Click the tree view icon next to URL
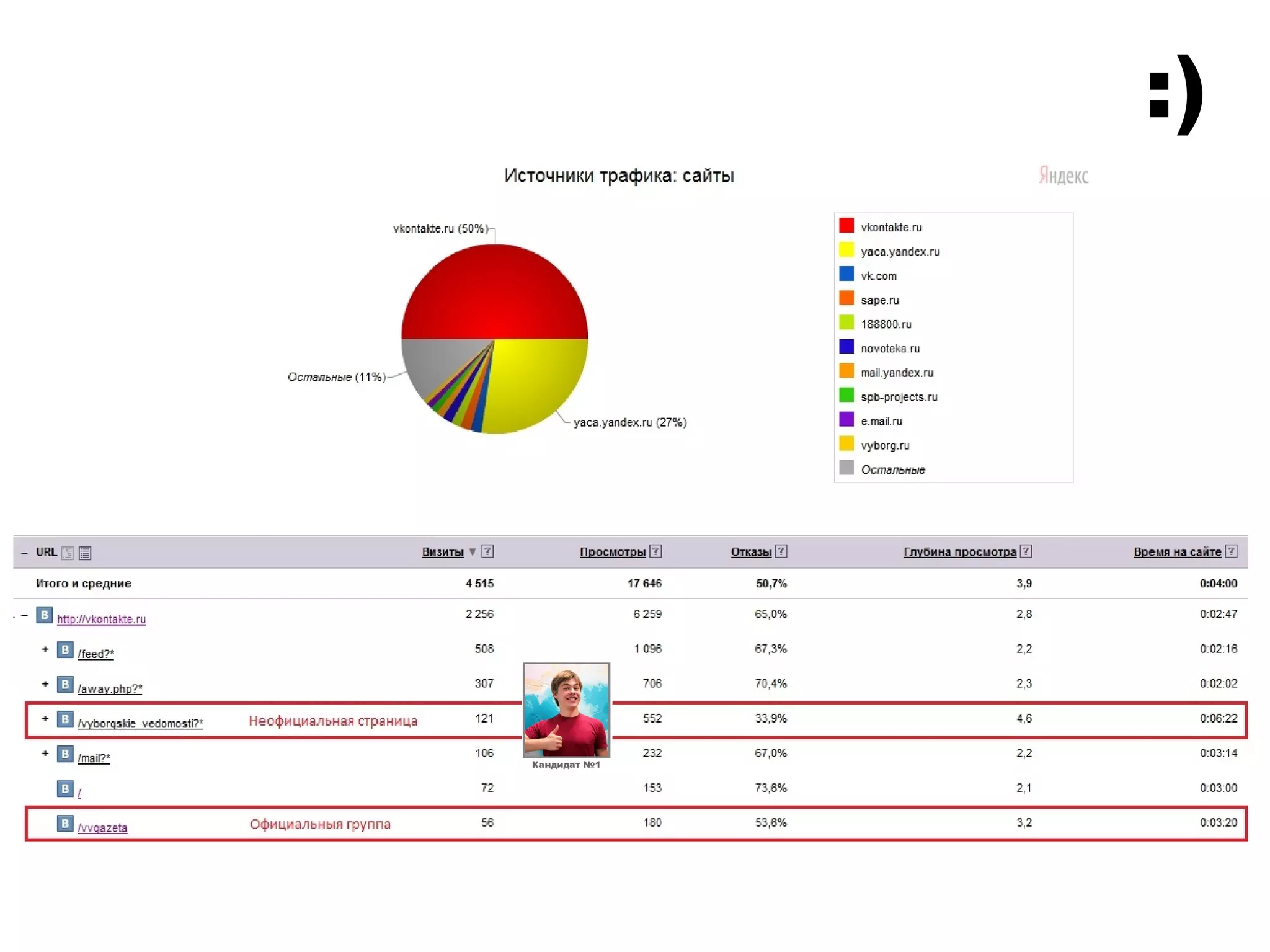The image size is (1270, 952). click(68, 553)
